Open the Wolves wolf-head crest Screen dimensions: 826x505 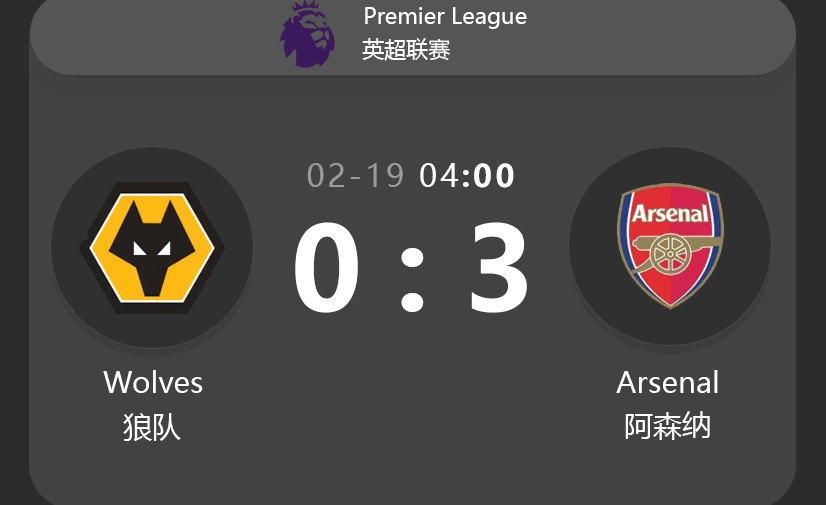click(152, 246)
